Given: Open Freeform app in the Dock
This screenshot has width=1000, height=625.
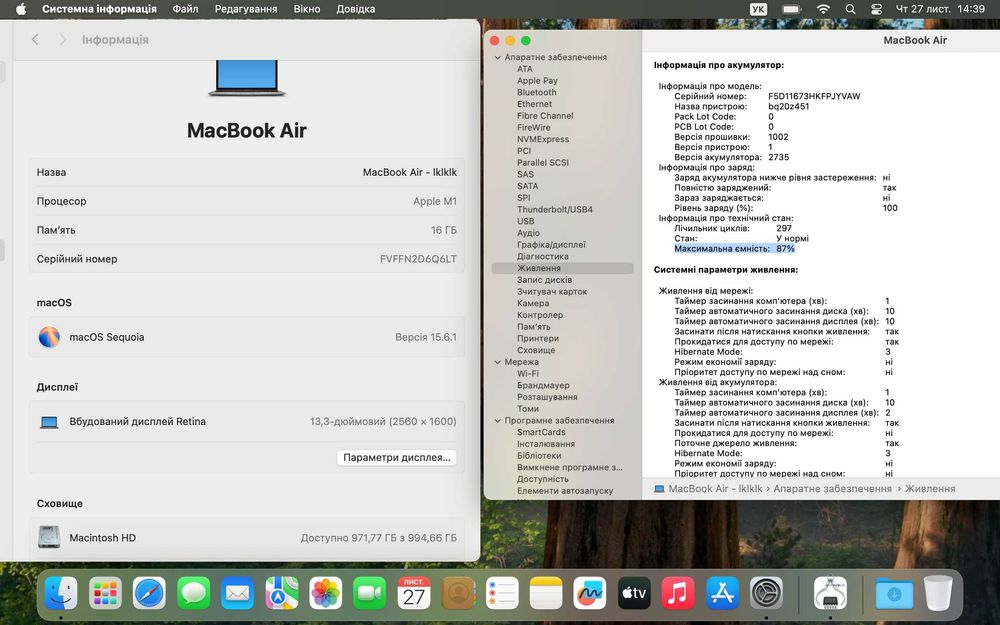Looking at the screenshot, I should click(590, 593).
